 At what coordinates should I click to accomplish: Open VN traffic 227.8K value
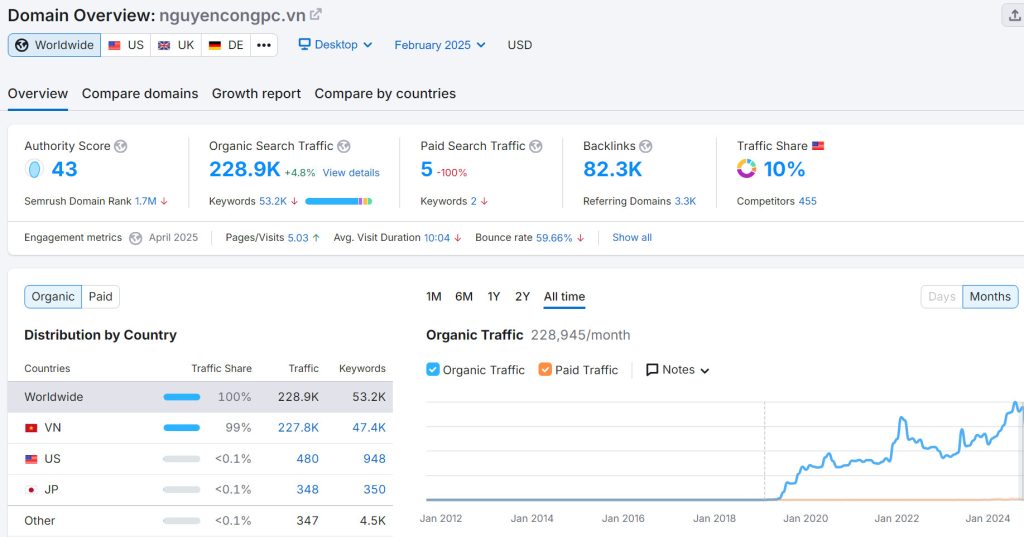coord(298,428)
